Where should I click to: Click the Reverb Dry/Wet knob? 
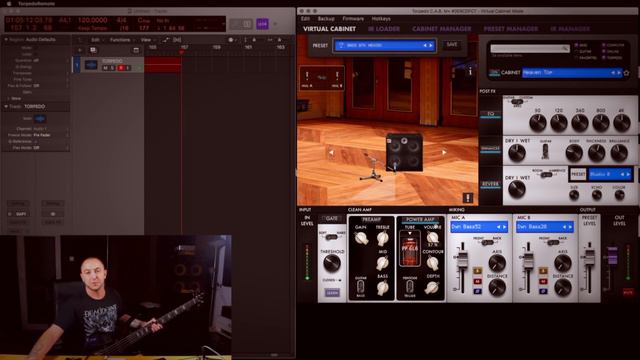coord(517,190)
